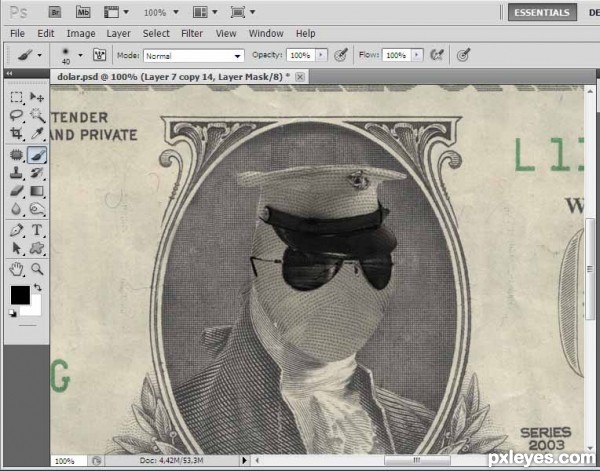Open the Image menu
600x471 pixels.
coord(81,34)
